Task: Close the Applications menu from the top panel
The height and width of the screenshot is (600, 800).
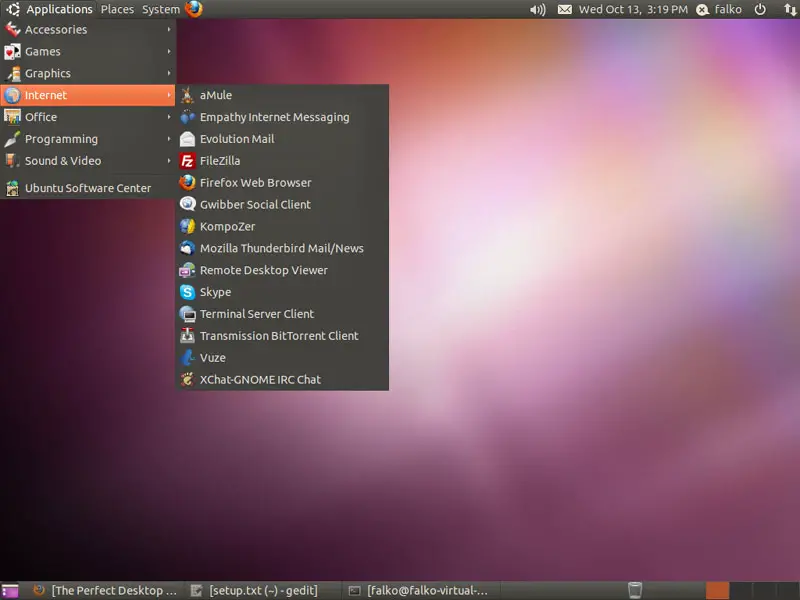Action: point(49,9)
